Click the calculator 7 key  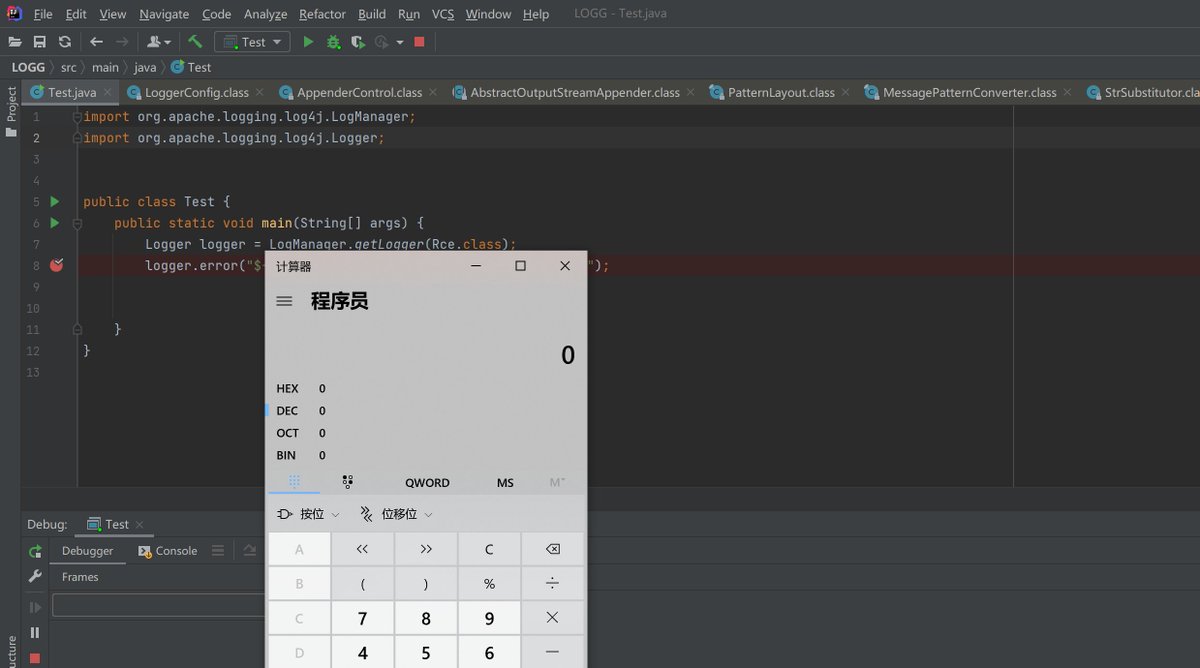pyautogui.click(x=362, y=619)
